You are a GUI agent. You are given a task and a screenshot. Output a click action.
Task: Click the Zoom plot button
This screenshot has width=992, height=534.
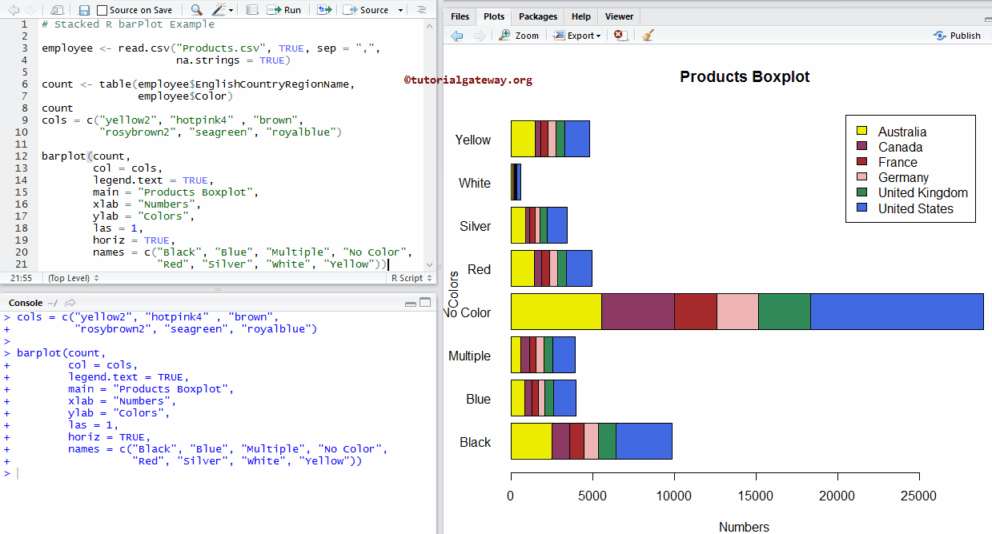point(518,35)
